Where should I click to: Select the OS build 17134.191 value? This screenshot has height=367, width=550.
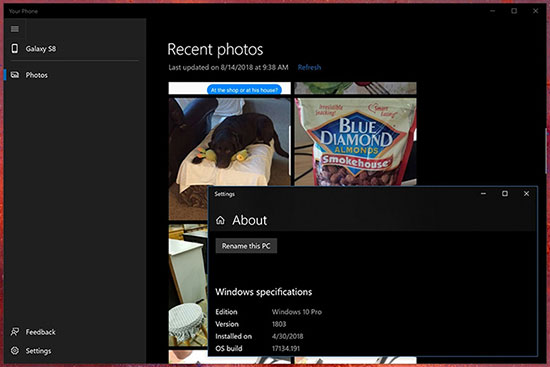pyautogui.click(x=286, y=349)
